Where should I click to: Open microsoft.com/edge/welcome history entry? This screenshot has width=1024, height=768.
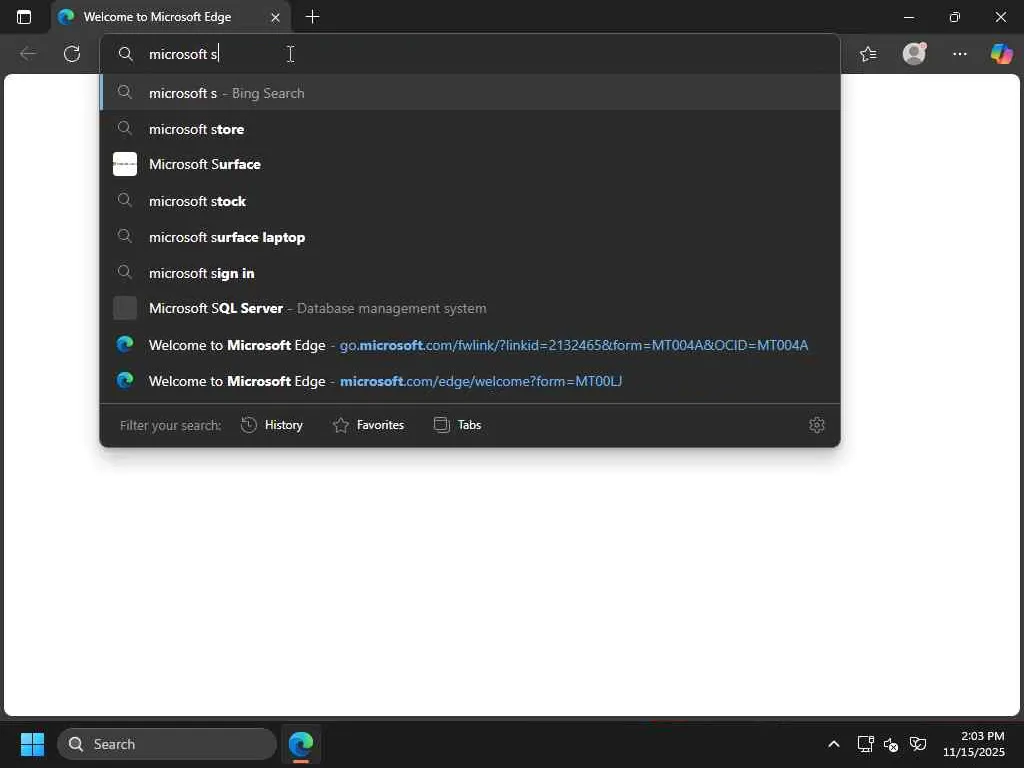coord(470,380)
